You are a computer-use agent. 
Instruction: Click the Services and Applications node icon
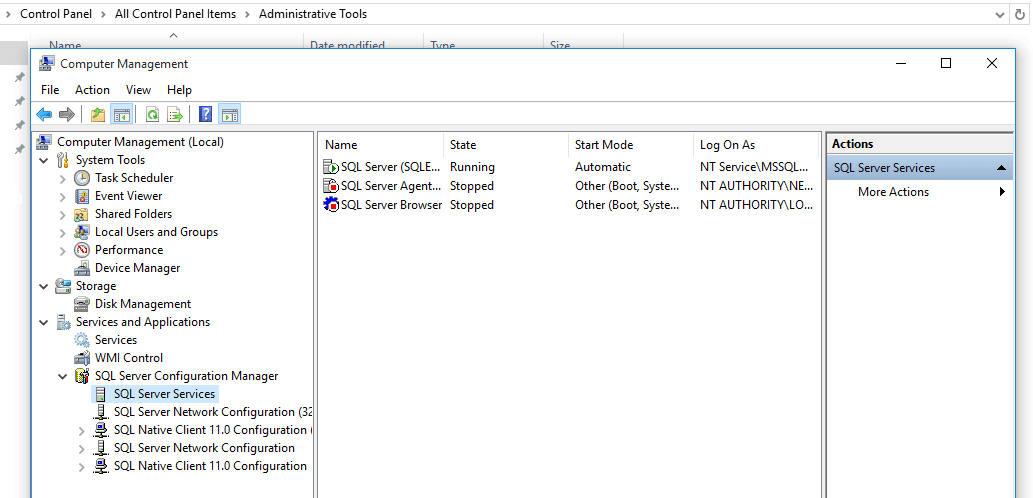(63, 322)
